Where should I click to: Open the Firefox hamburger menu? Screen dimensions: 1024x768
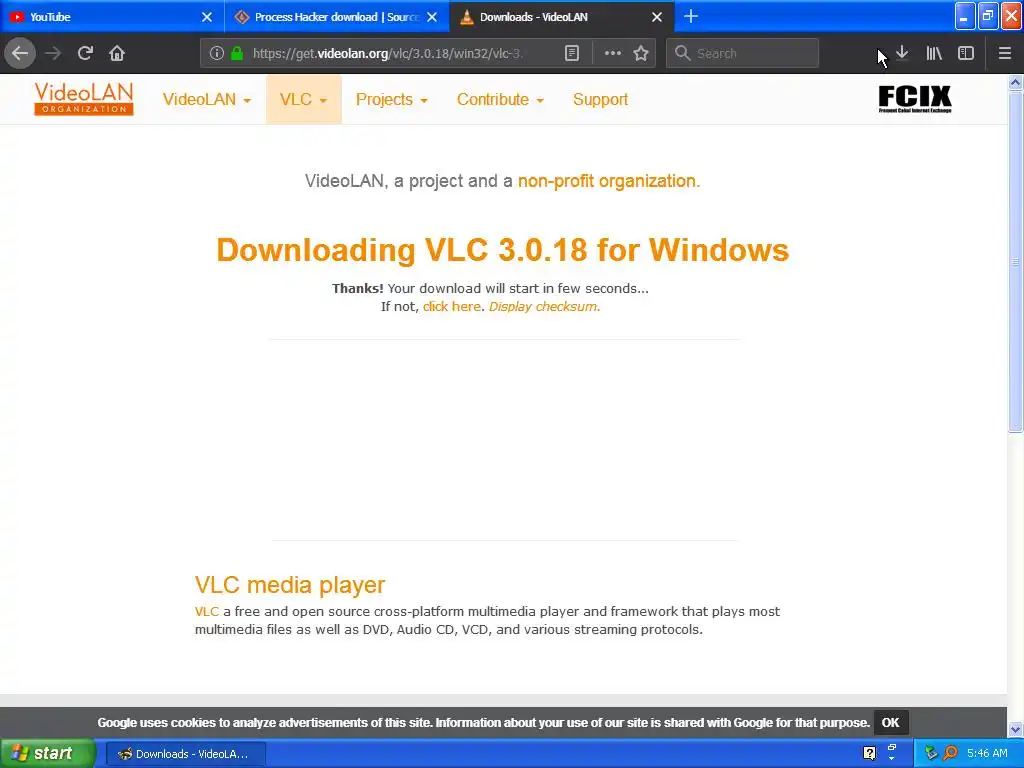[1004, 53]
